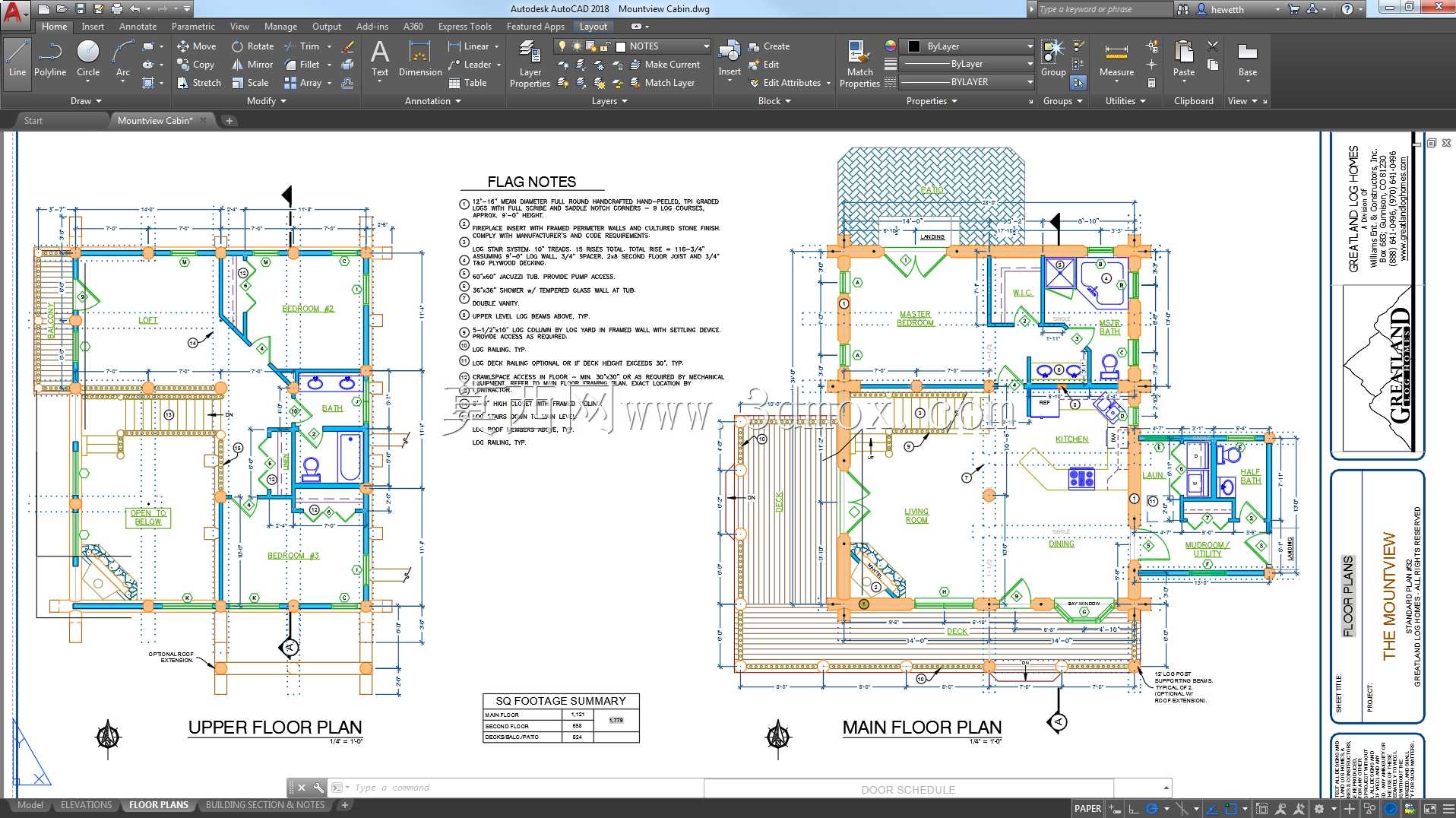Toggle dynamic input infer constraints icon
This screenshot has height=818, width=1456.
(x=1114, y=809)
